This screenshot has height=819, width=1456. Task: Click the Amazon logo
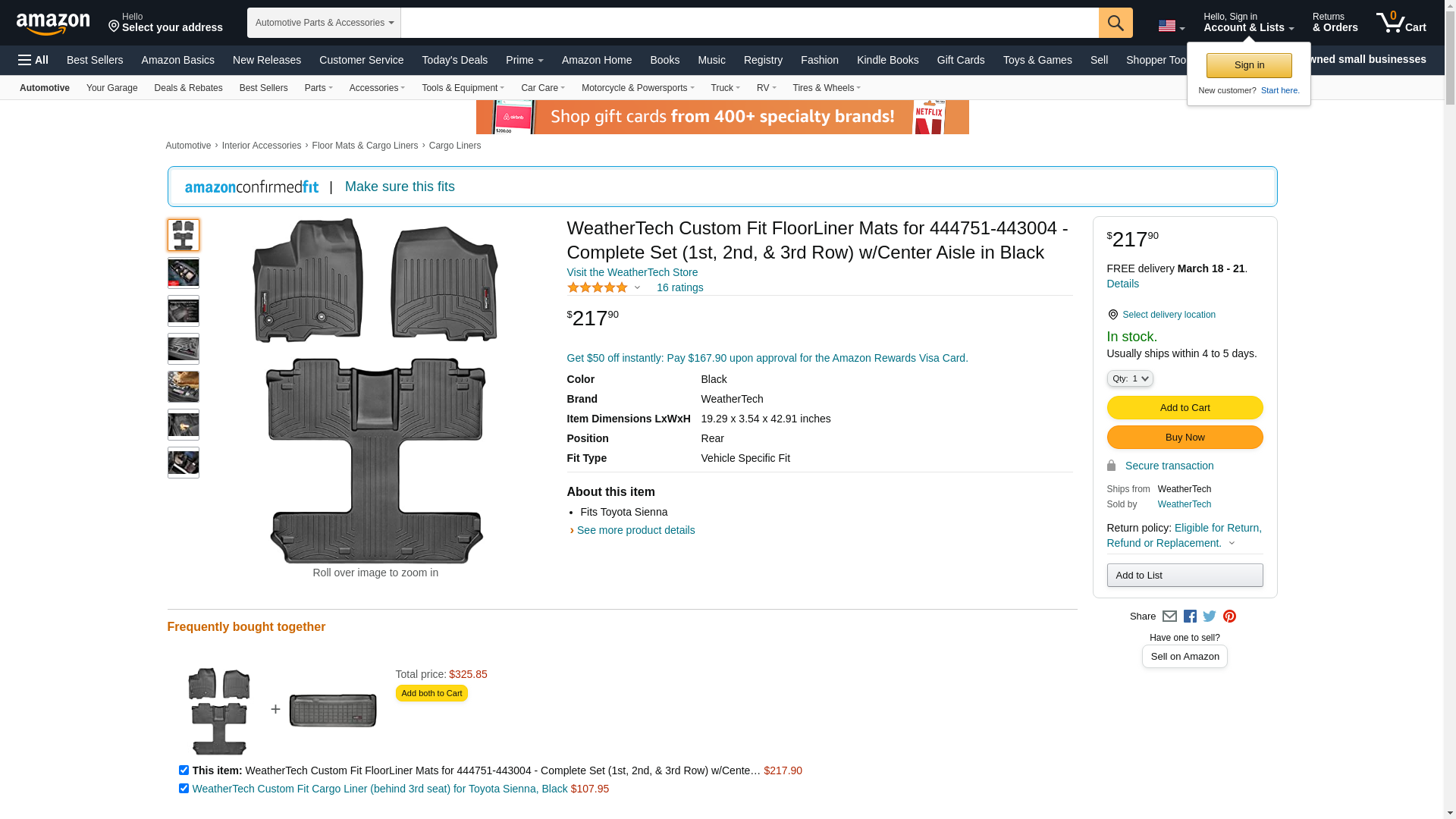(x=53, y=24)
